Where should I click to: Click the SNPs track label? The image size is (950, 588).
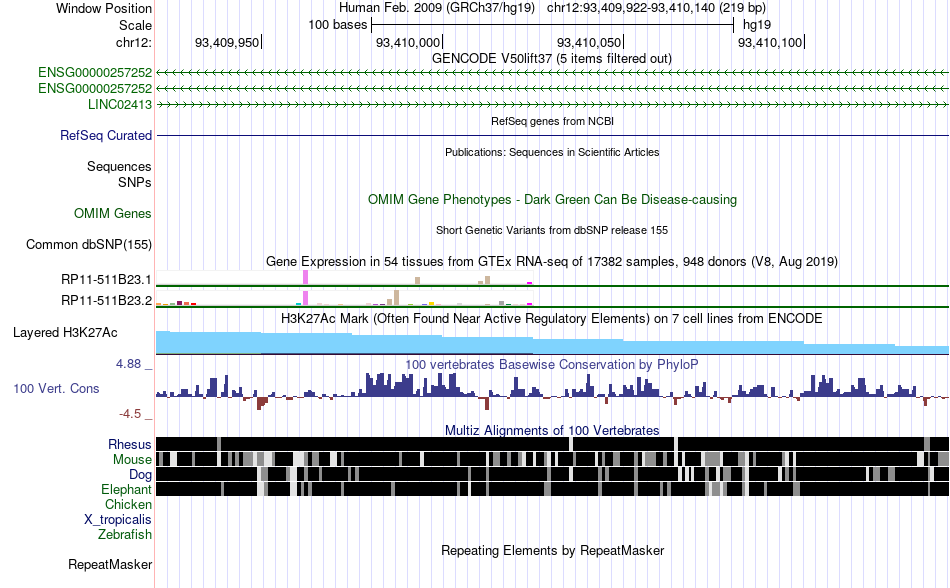coord(135,182)
